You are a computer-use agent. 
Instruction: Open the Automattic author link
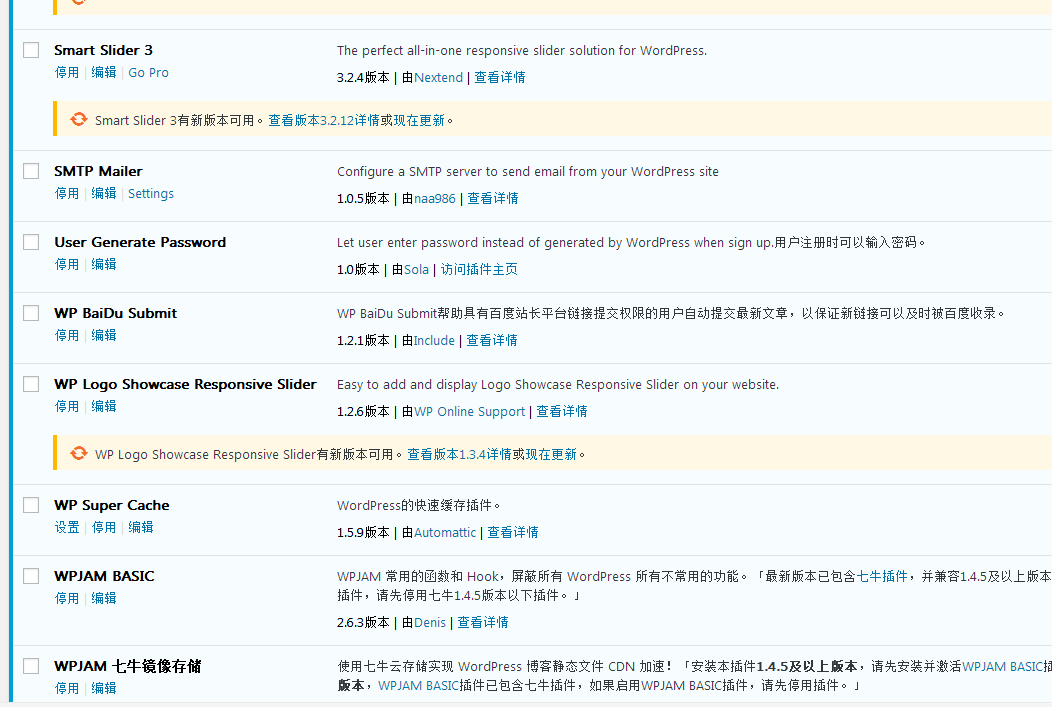445,532
